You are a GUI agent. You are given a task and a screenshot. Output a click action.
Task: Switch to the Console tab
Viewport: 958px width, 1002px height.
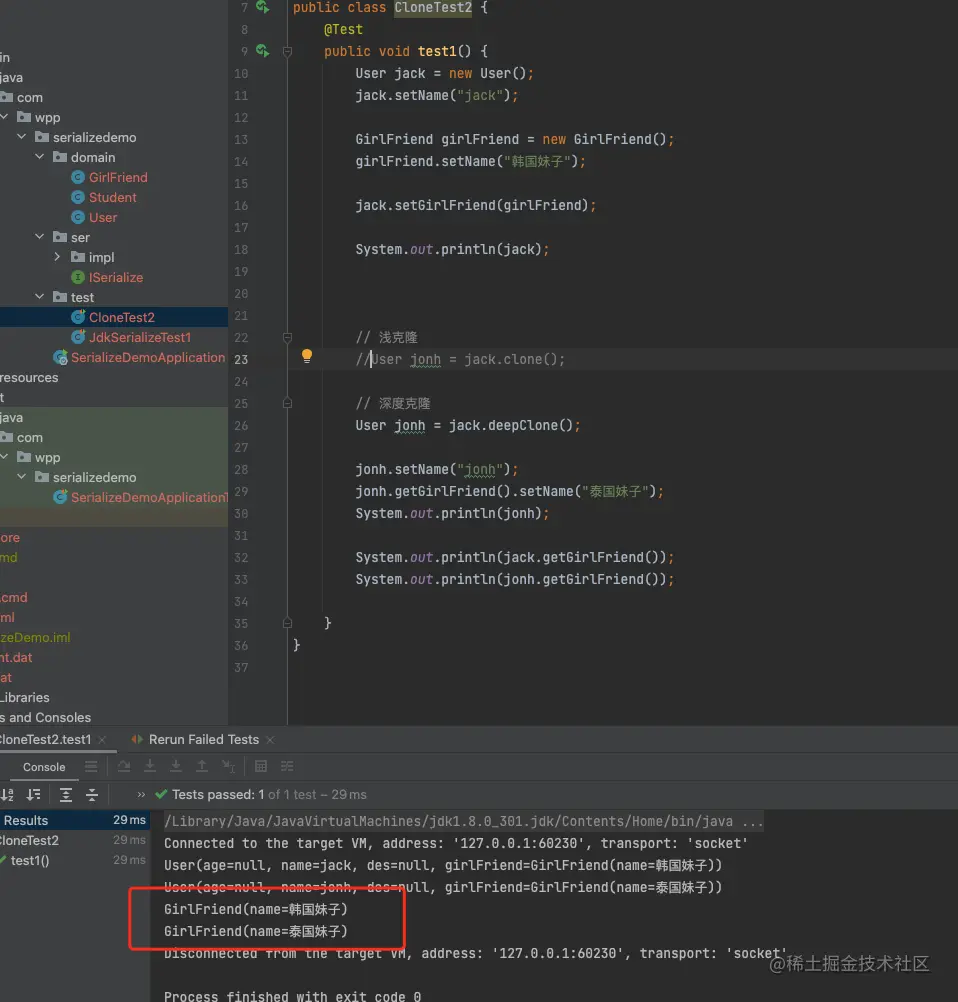(x=44, y=767)
